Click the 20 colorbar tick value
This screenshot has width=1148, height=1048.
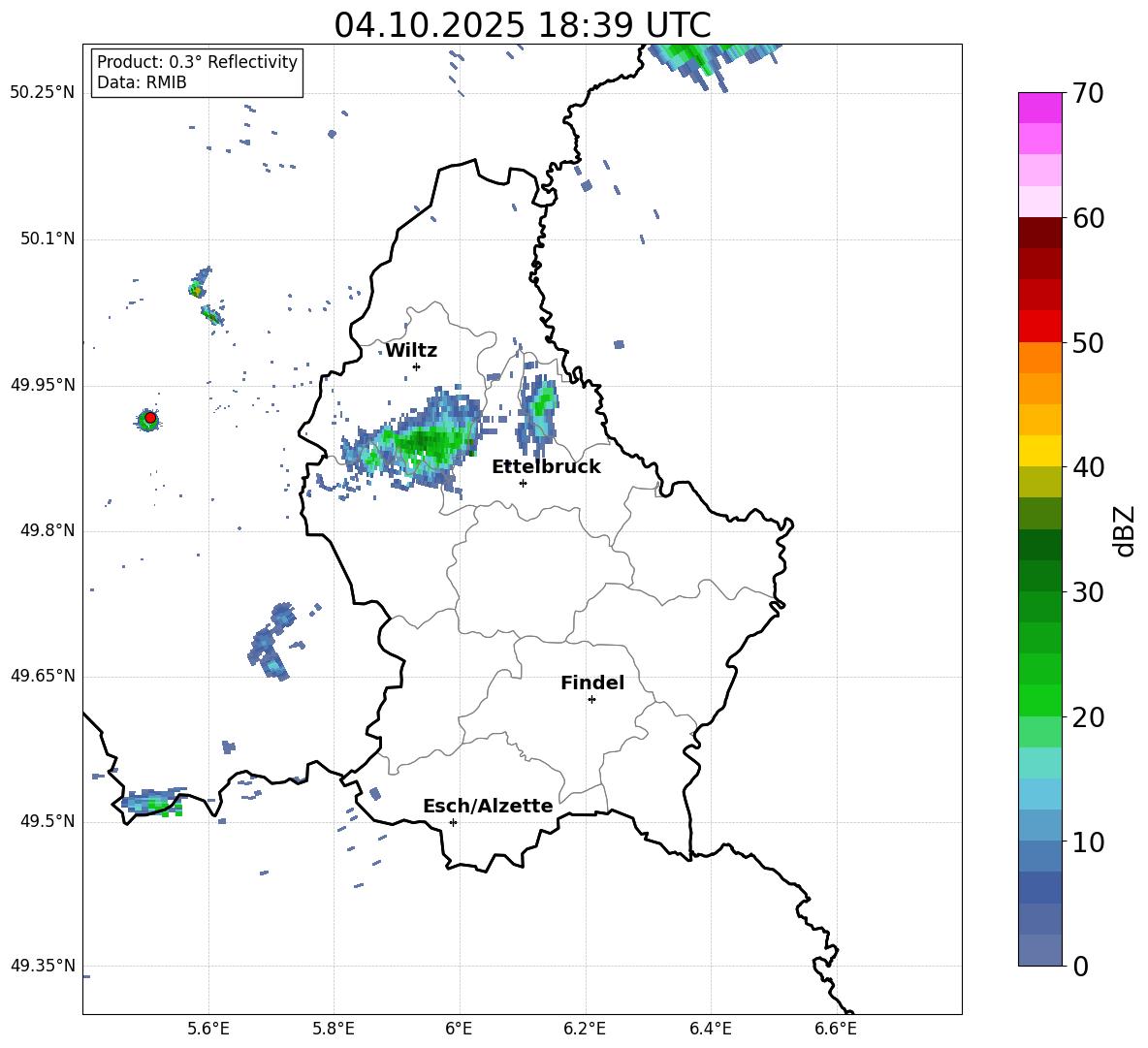[1088, 717]
